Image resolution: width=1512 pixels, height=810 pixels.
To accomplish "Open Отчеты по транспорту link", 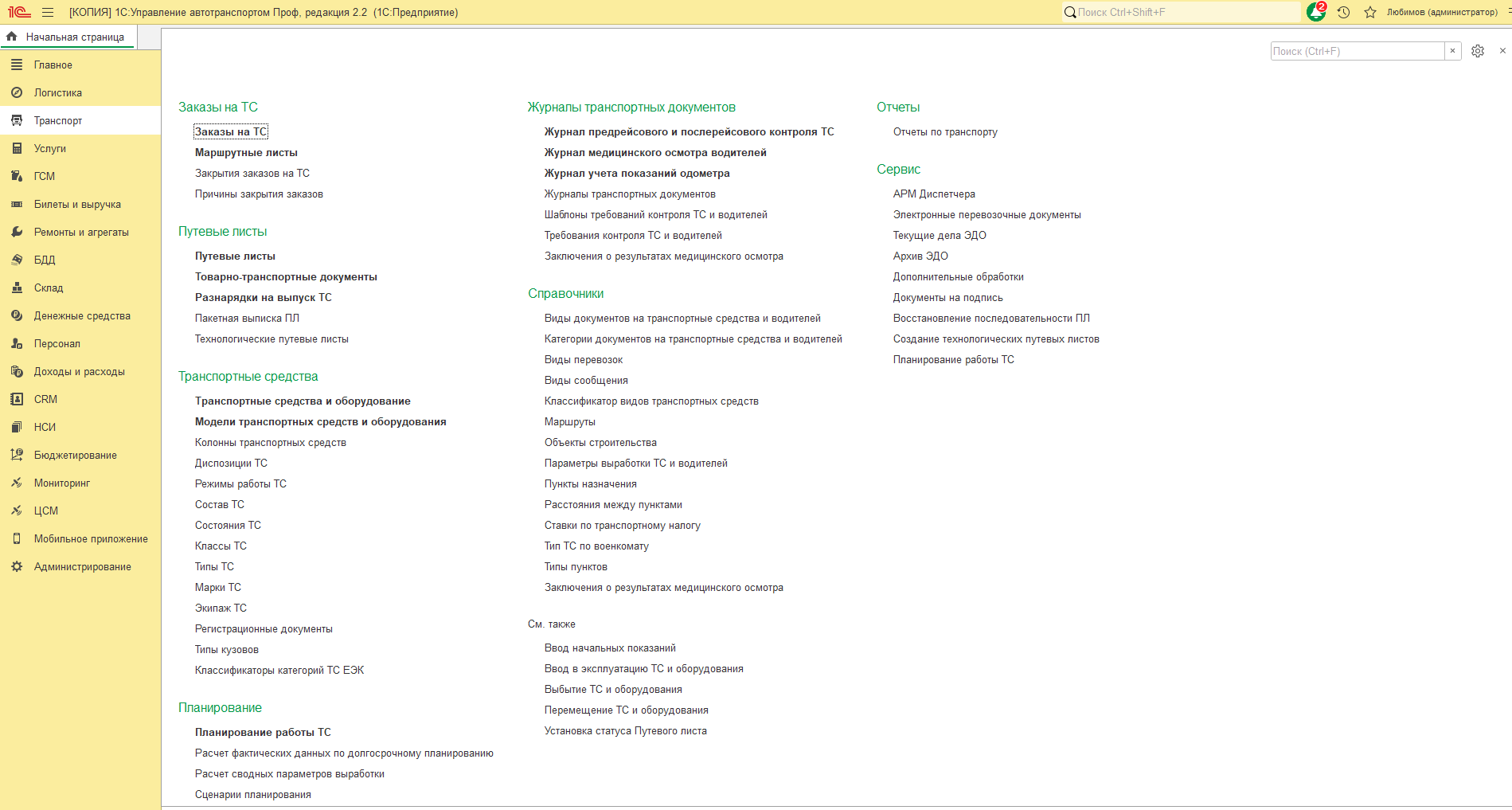I will click(x=945, y=131).
